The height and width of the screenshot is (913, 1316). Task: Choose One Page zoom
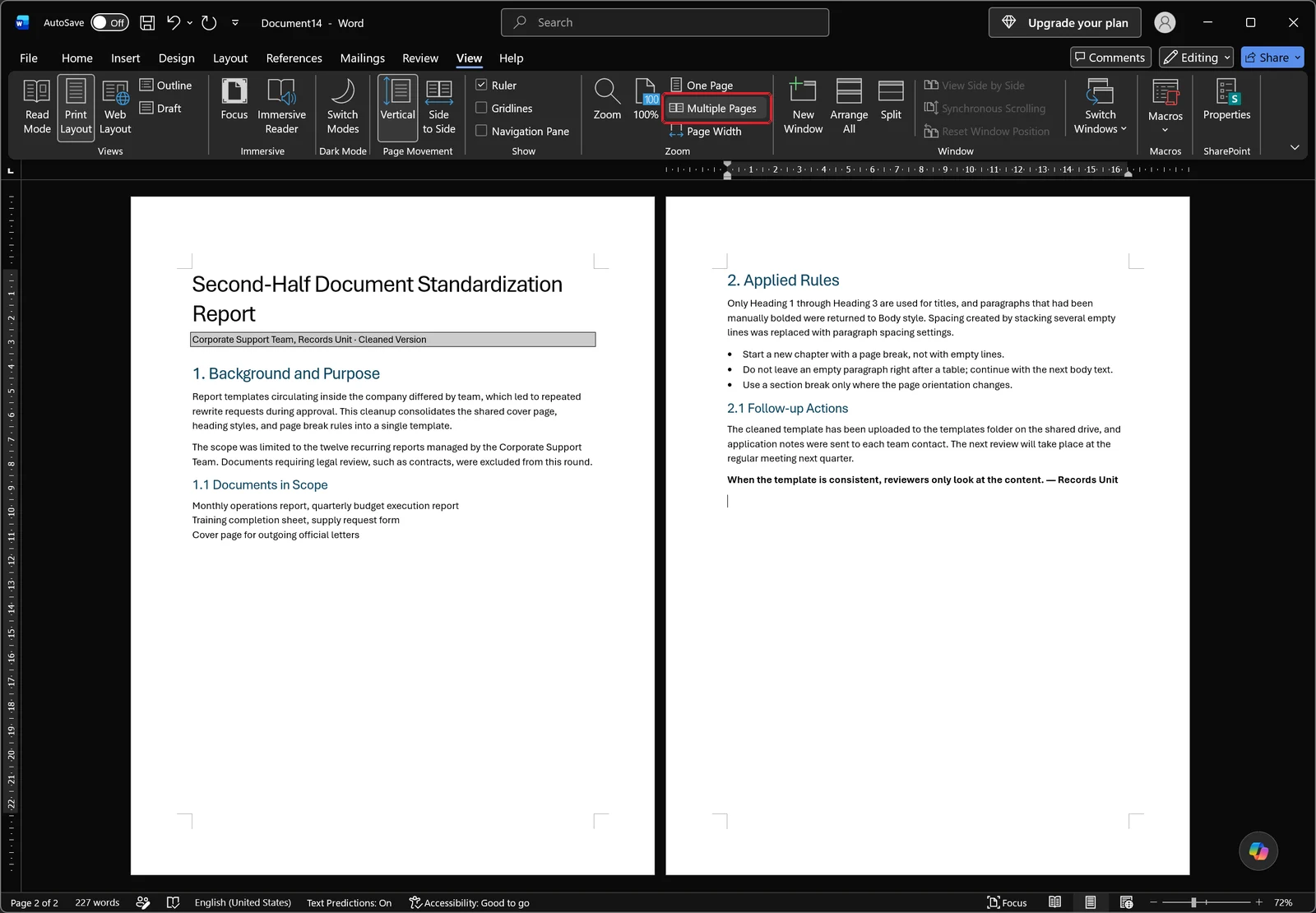(702, 86)
